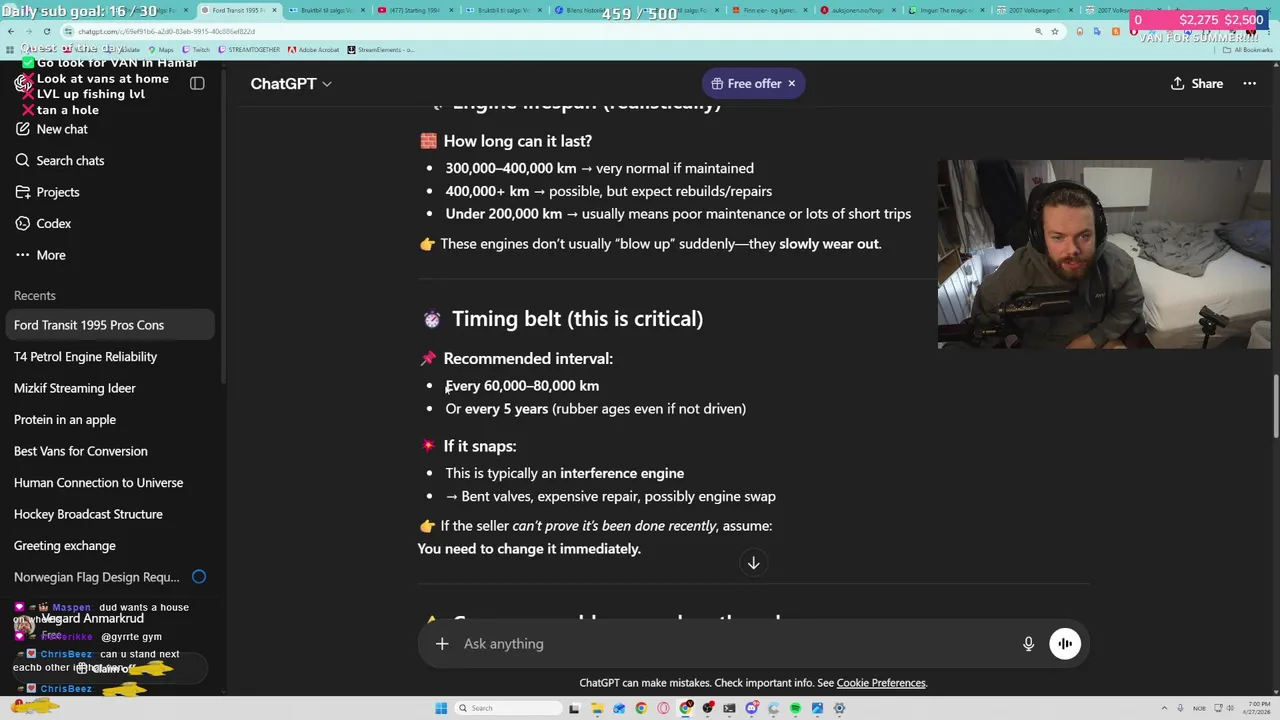Open Mizkif Streaming Ideer chat

coord(108,388)
